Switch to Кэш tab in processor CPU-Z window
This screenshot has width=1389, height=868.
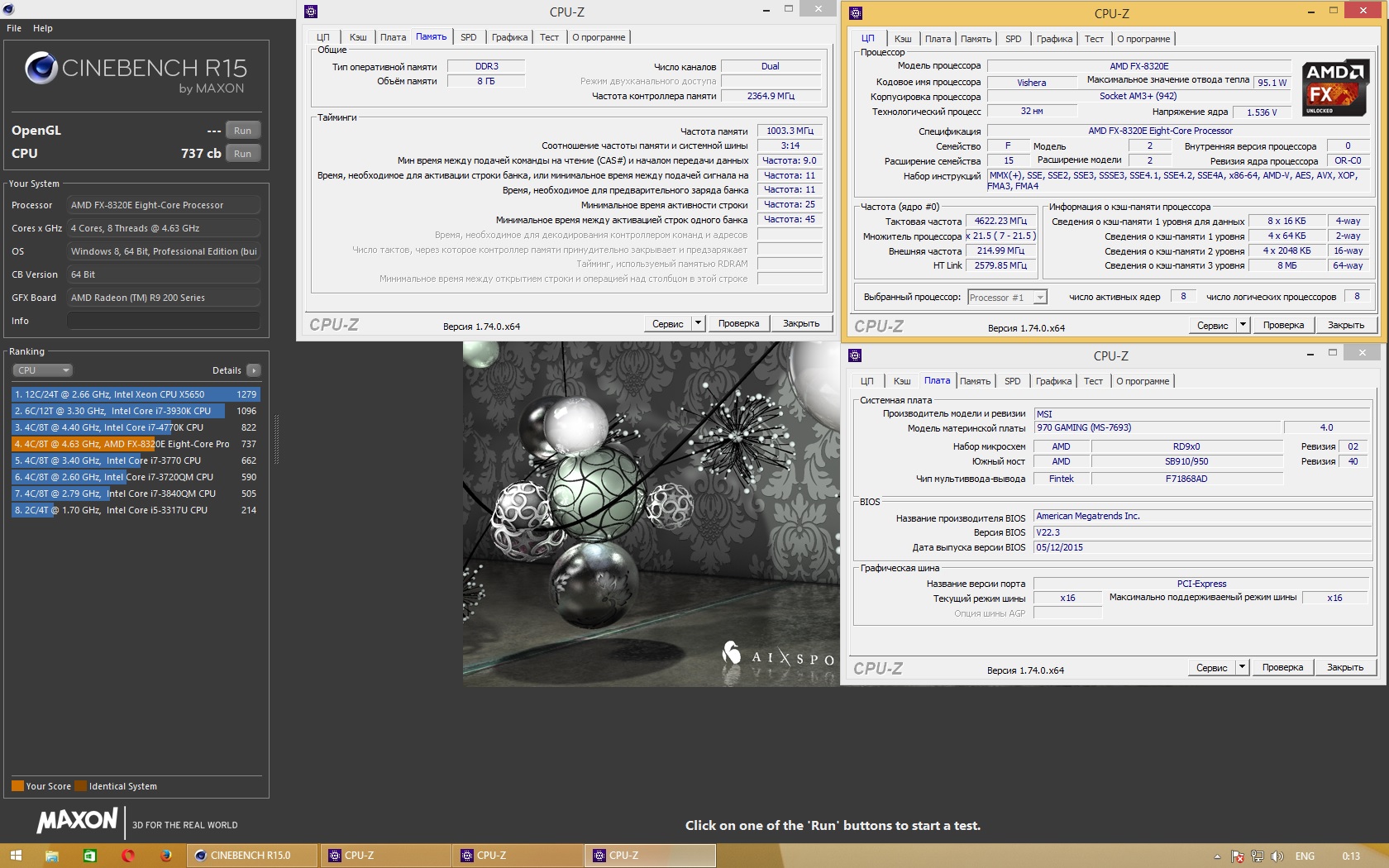[x=903, y=39]
